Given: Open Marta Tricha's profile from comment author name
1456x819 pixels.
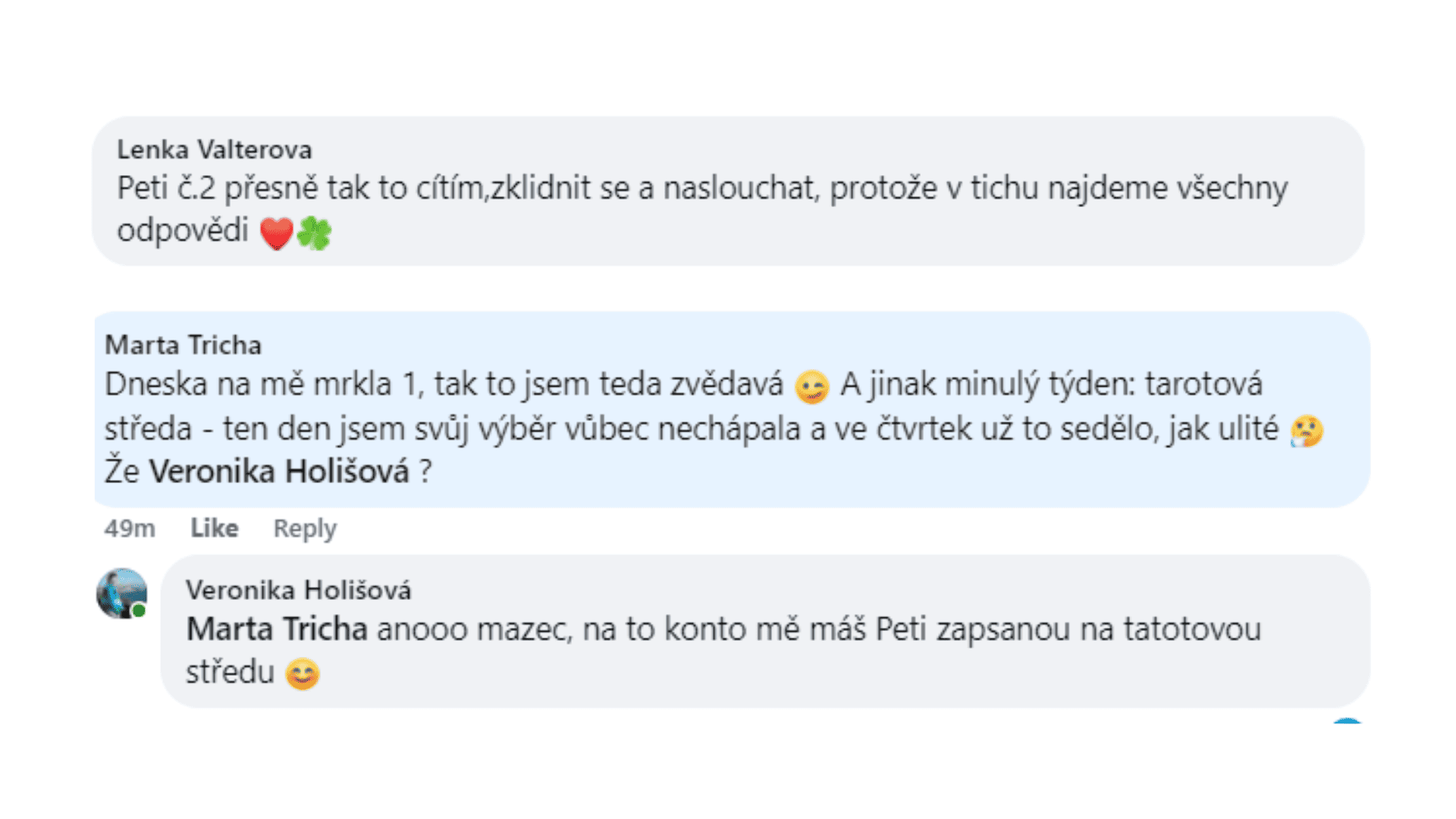Looking at the screenshot, I should 183,345.
